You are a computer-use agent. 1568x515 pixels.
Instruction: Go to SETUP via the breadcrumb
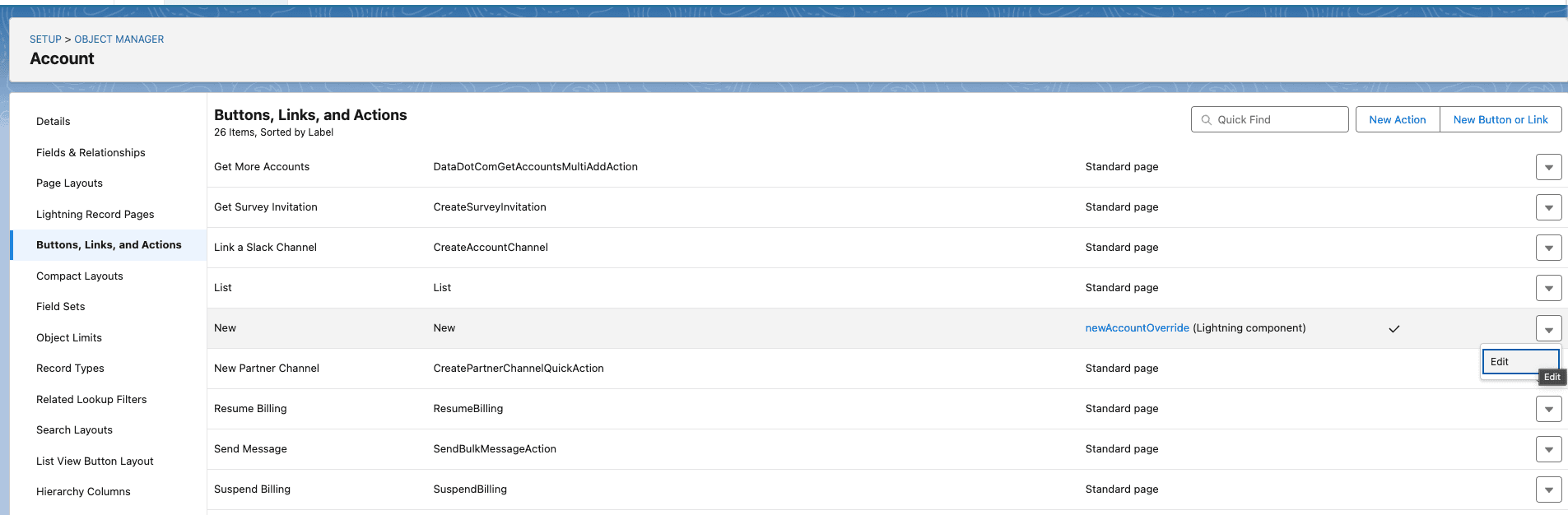coord(45,39)
